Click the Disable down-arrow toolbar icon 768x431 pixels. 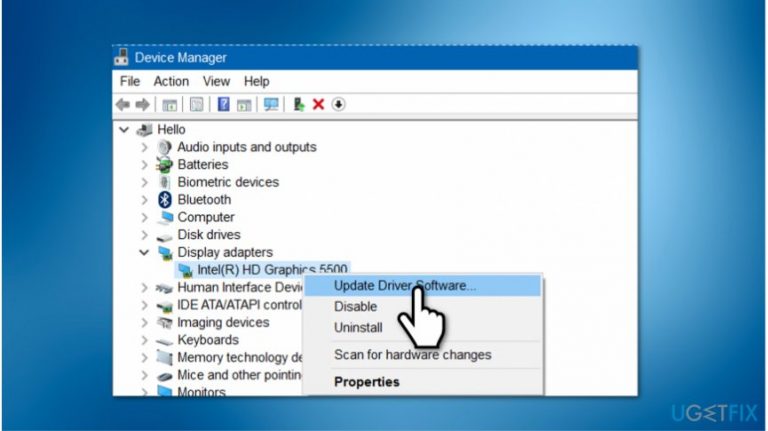click(338, 104)
